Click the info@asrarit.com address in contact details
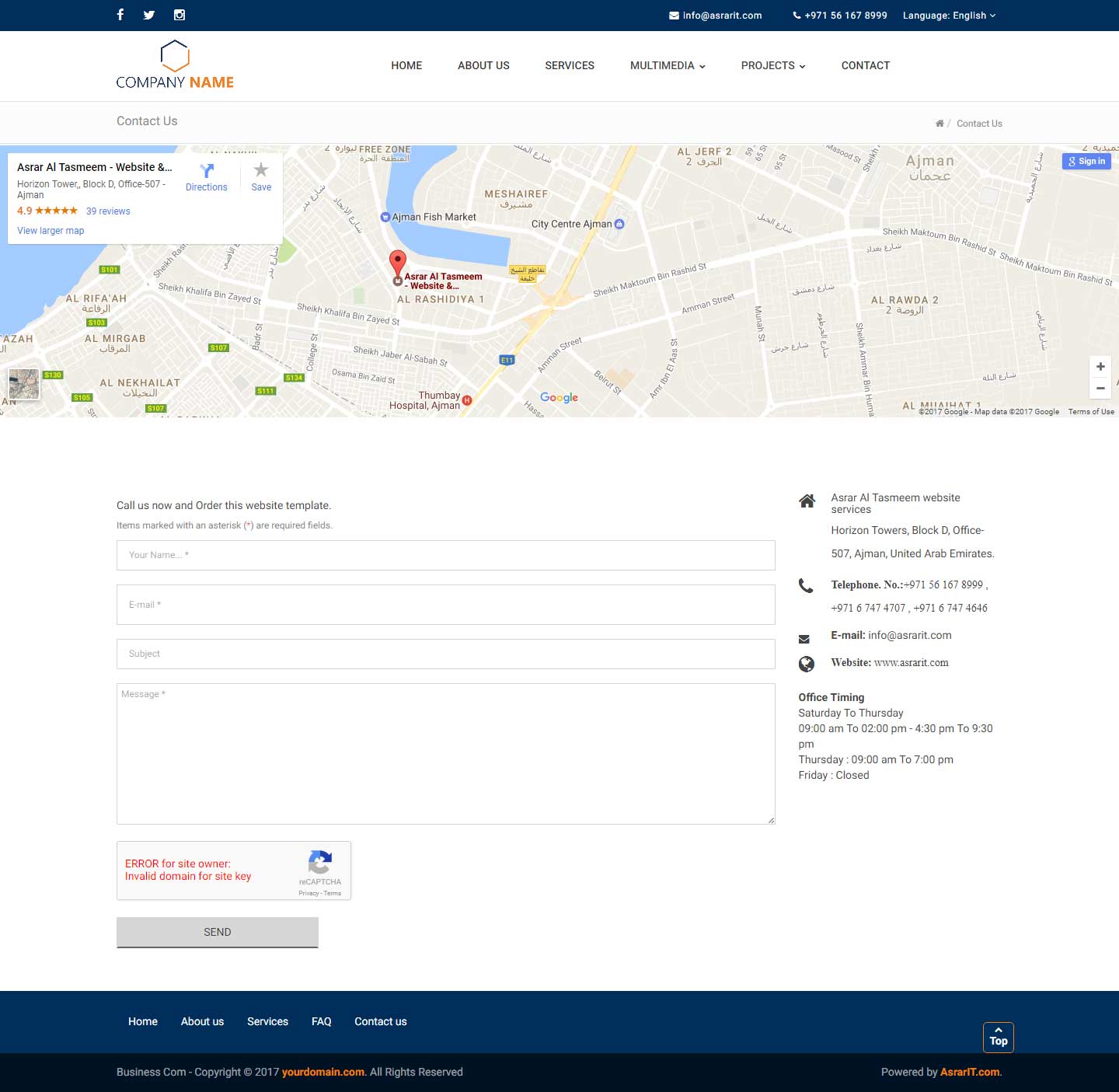This screenshot has height=1092, width=1119. pyautogui.click(x=910, y=635)
